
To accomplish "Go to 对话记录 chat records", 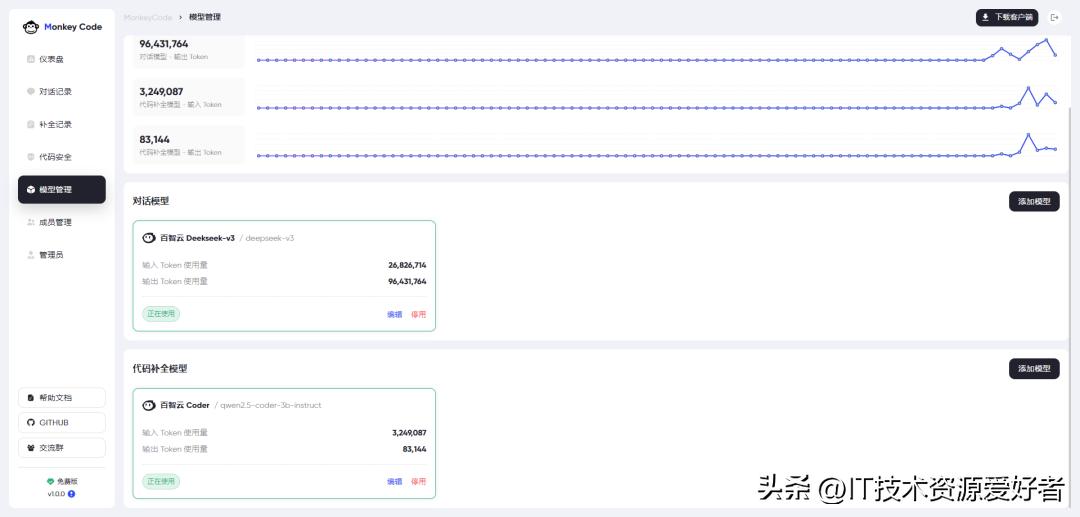I will pos(62,92).
